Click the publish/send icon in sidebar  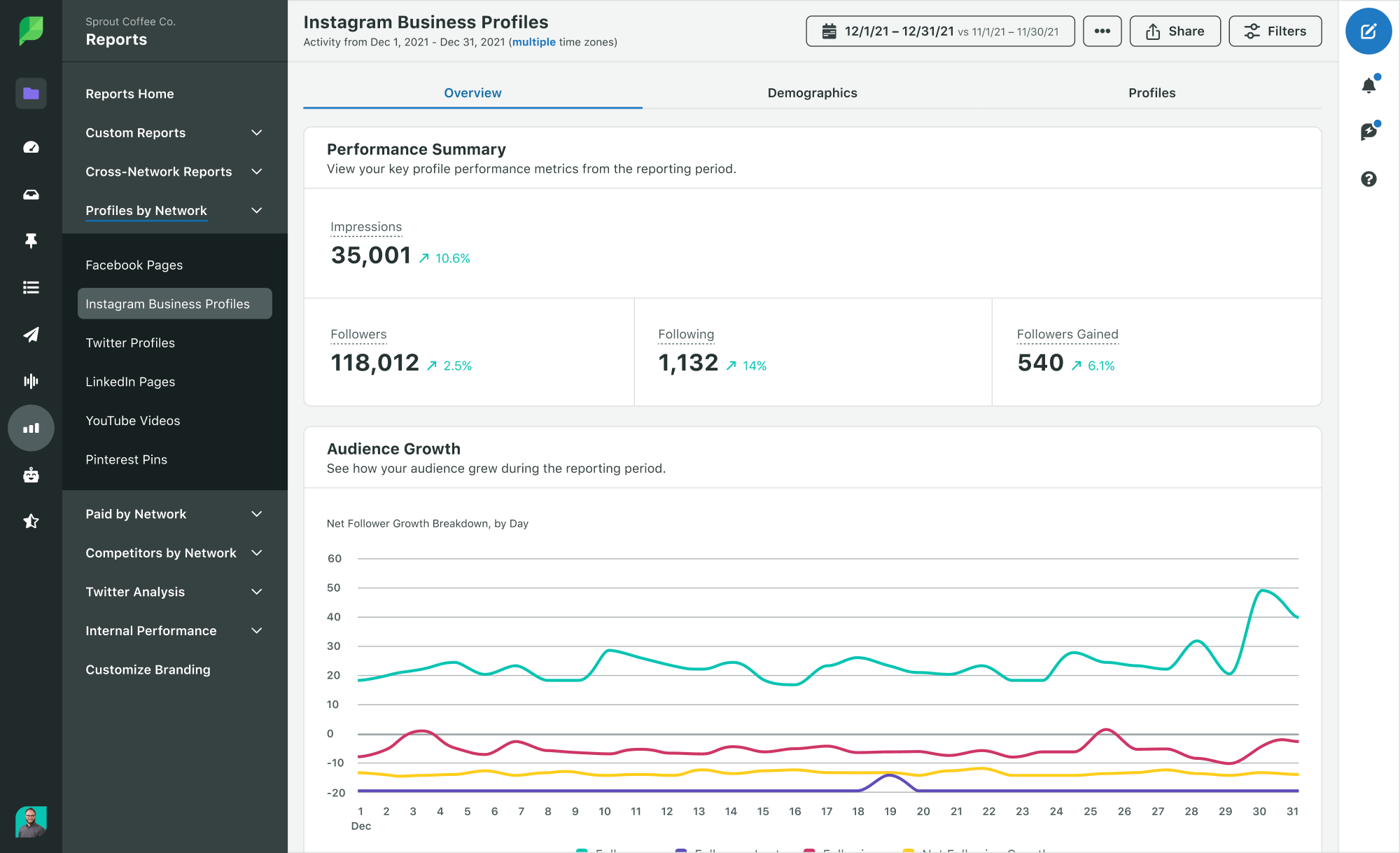pyautogui.click(x=30, y=334)
